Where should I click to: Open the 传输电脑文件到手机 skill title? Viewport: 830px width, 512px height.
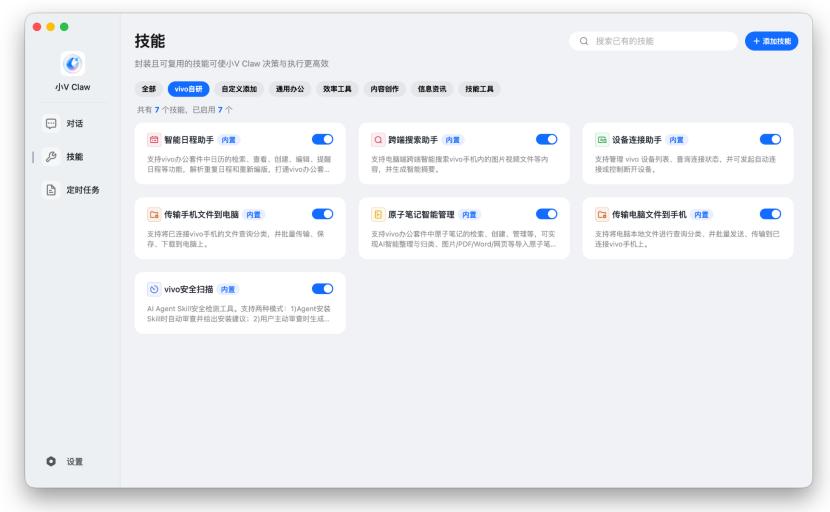(649, 214)
